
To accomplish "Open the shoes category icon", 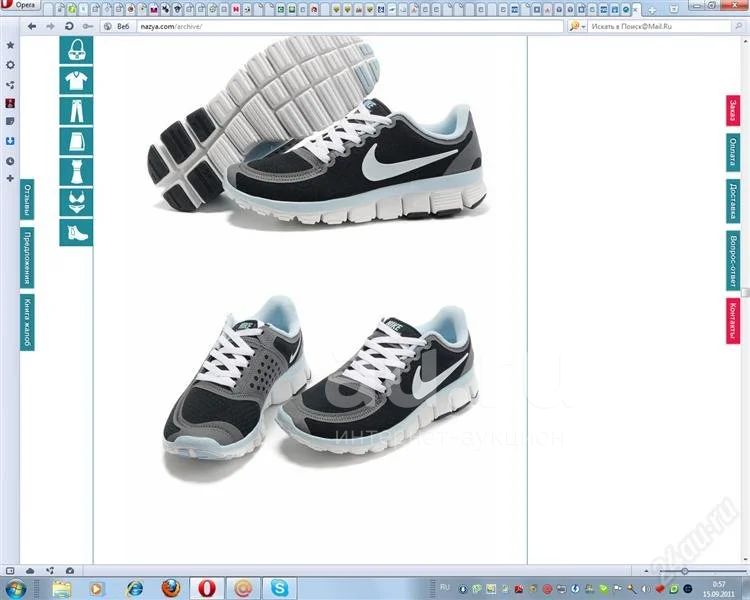I will coord(76,233).
